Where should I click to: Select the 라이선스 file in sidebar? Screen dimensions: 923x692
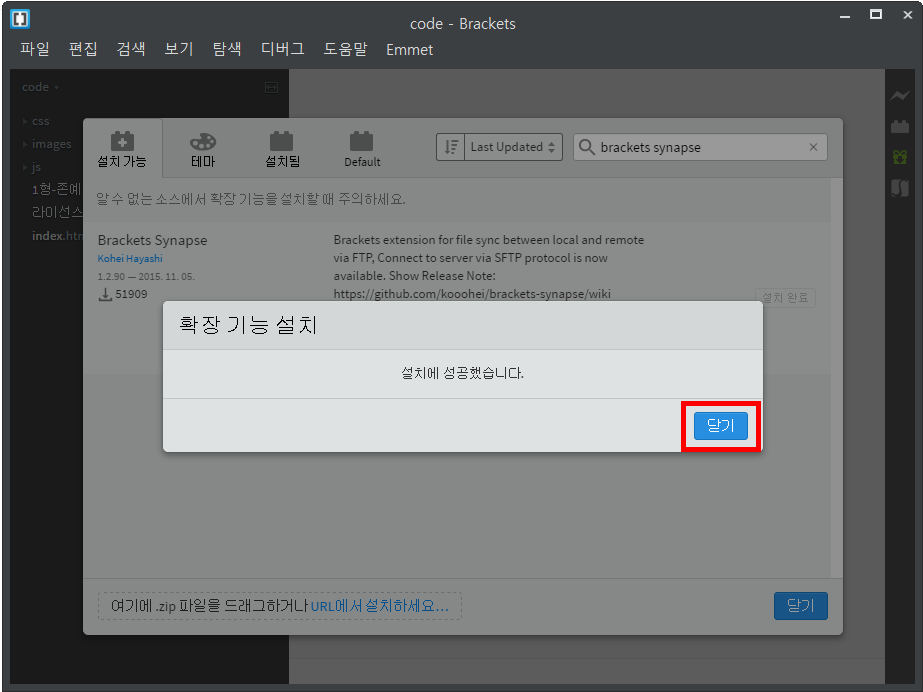[x=57, y=212]
